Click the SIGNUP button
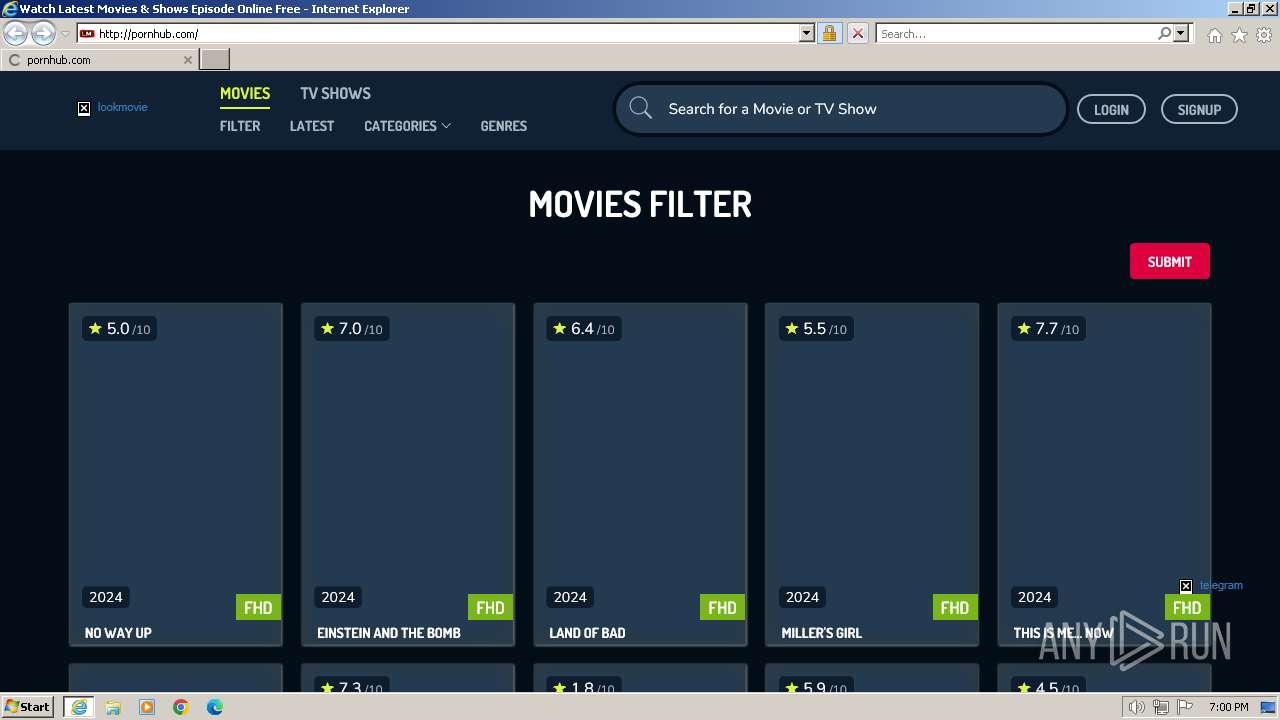The height and width of the screenshot is (720, 1280). [1199, 109]
